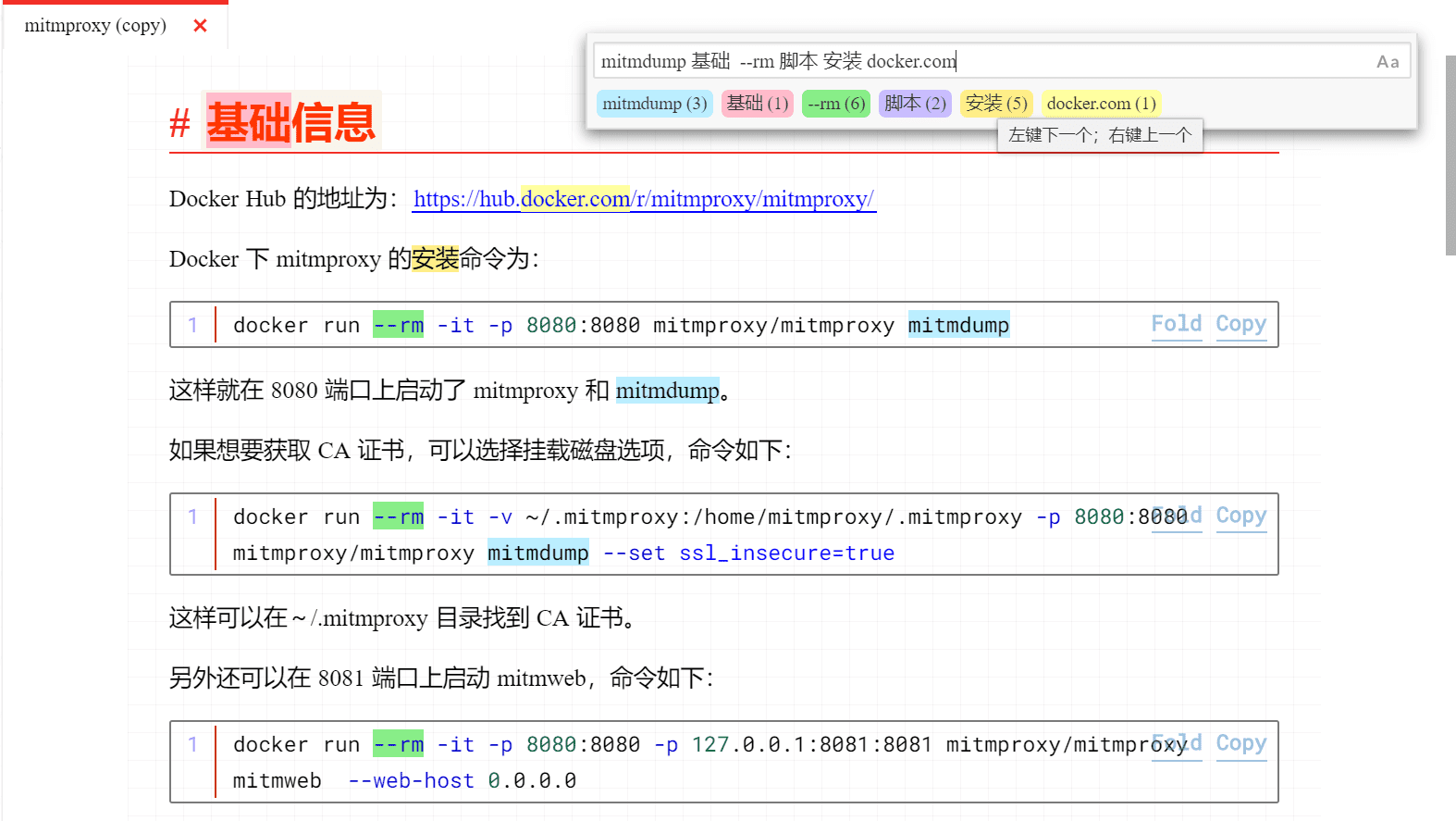Fold the ssl_insecure code block
The height and width of the screenshot is (821, 1456).
(1177, 516)
